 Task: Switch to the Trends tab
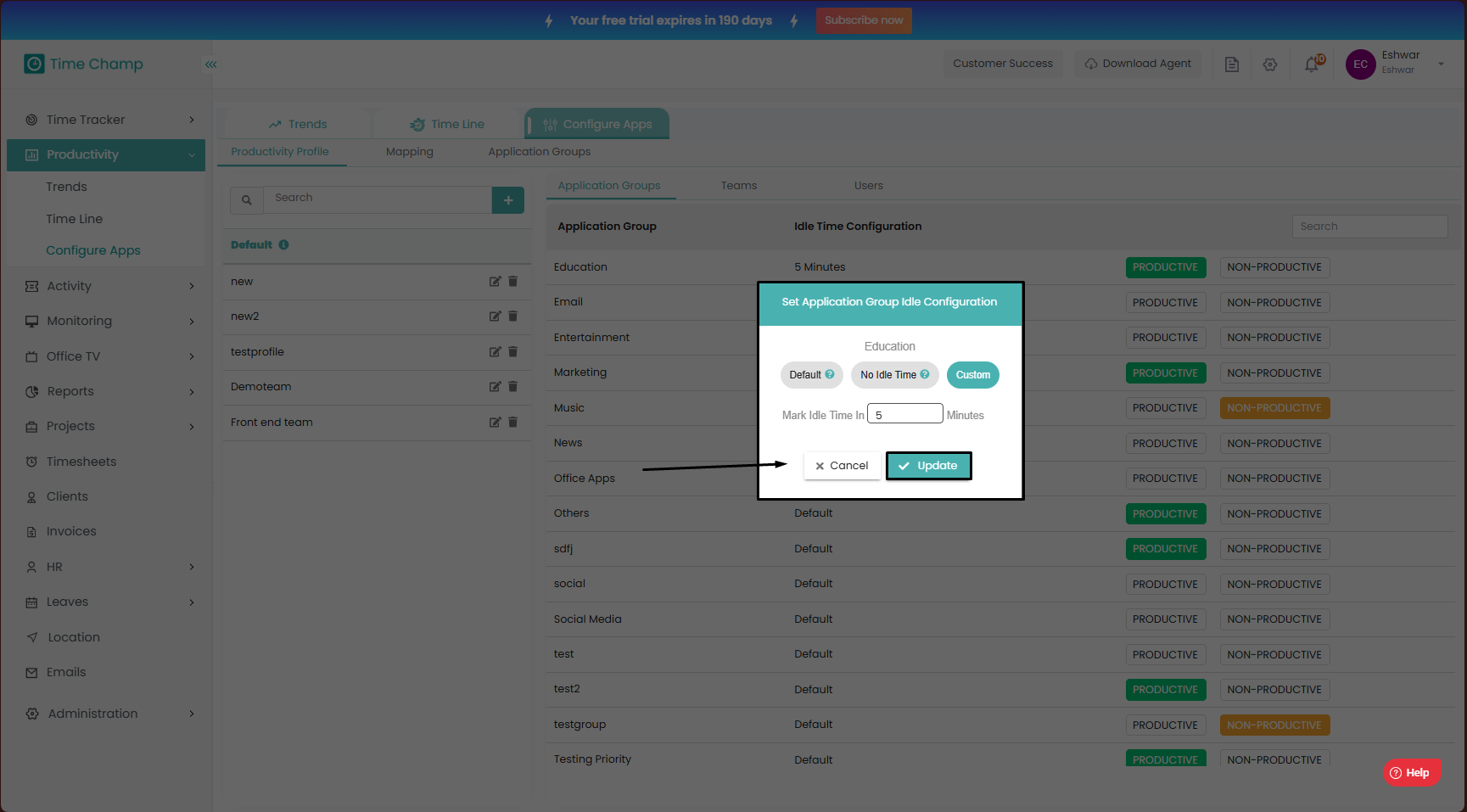pos(298,124)
